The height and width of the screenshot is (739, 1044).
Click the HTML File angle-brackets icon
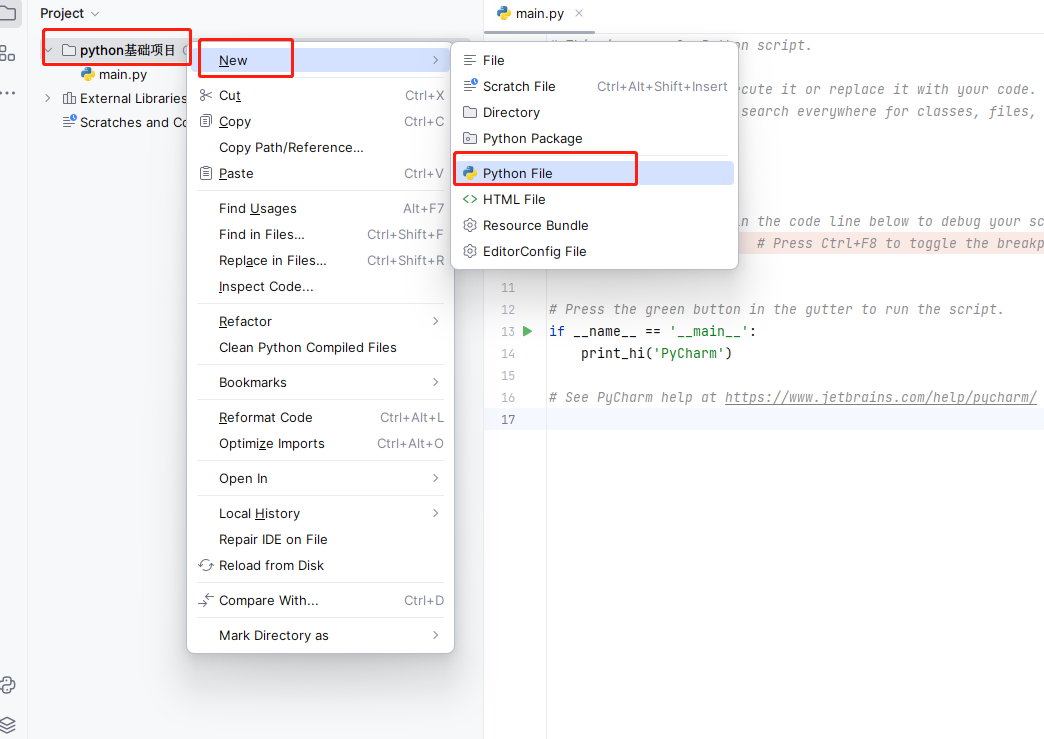pyautogui.click(x=470, y=199)
